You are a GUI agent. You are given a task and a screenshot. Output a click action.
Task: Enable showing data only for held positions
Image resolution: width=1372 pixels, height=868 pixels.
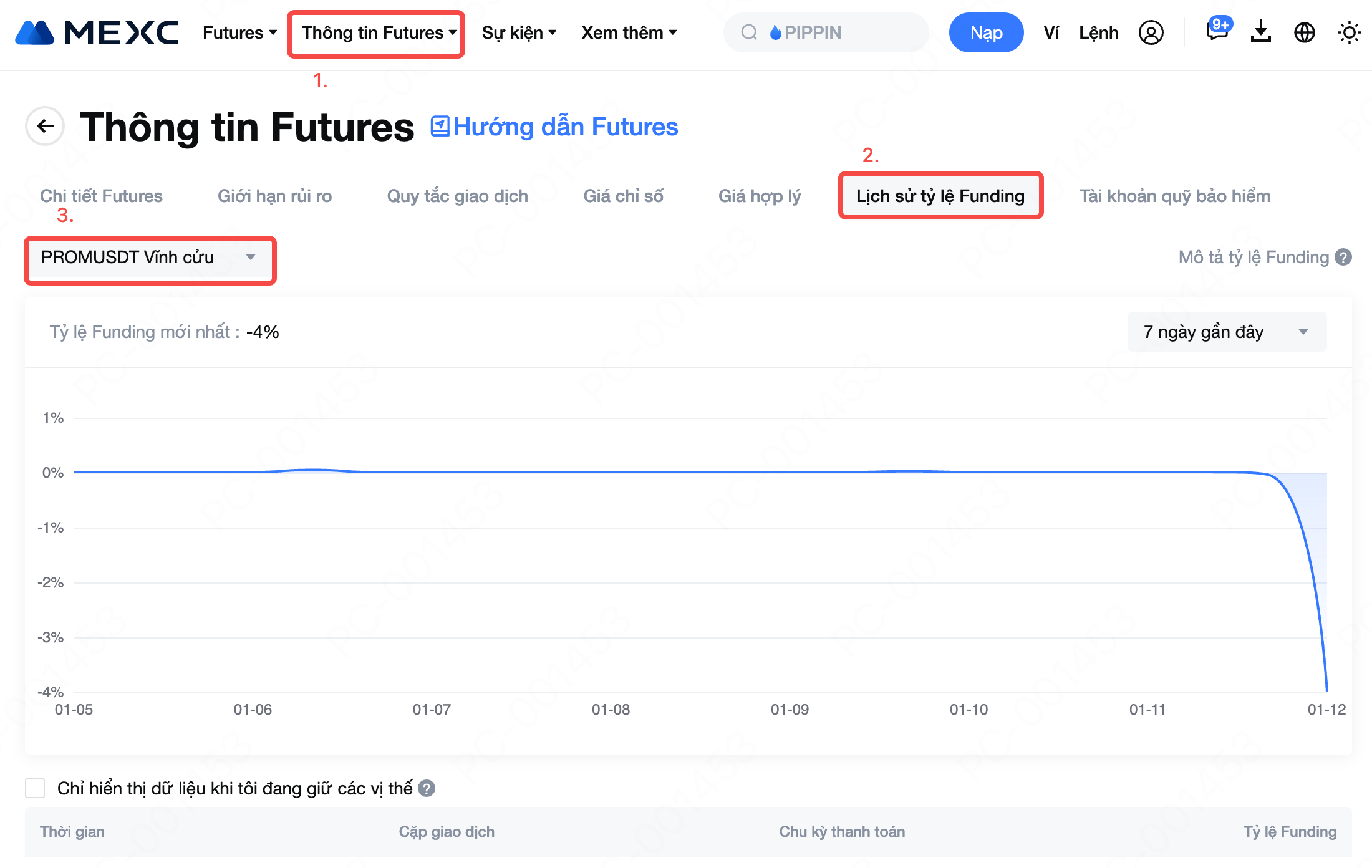[35, 788]
